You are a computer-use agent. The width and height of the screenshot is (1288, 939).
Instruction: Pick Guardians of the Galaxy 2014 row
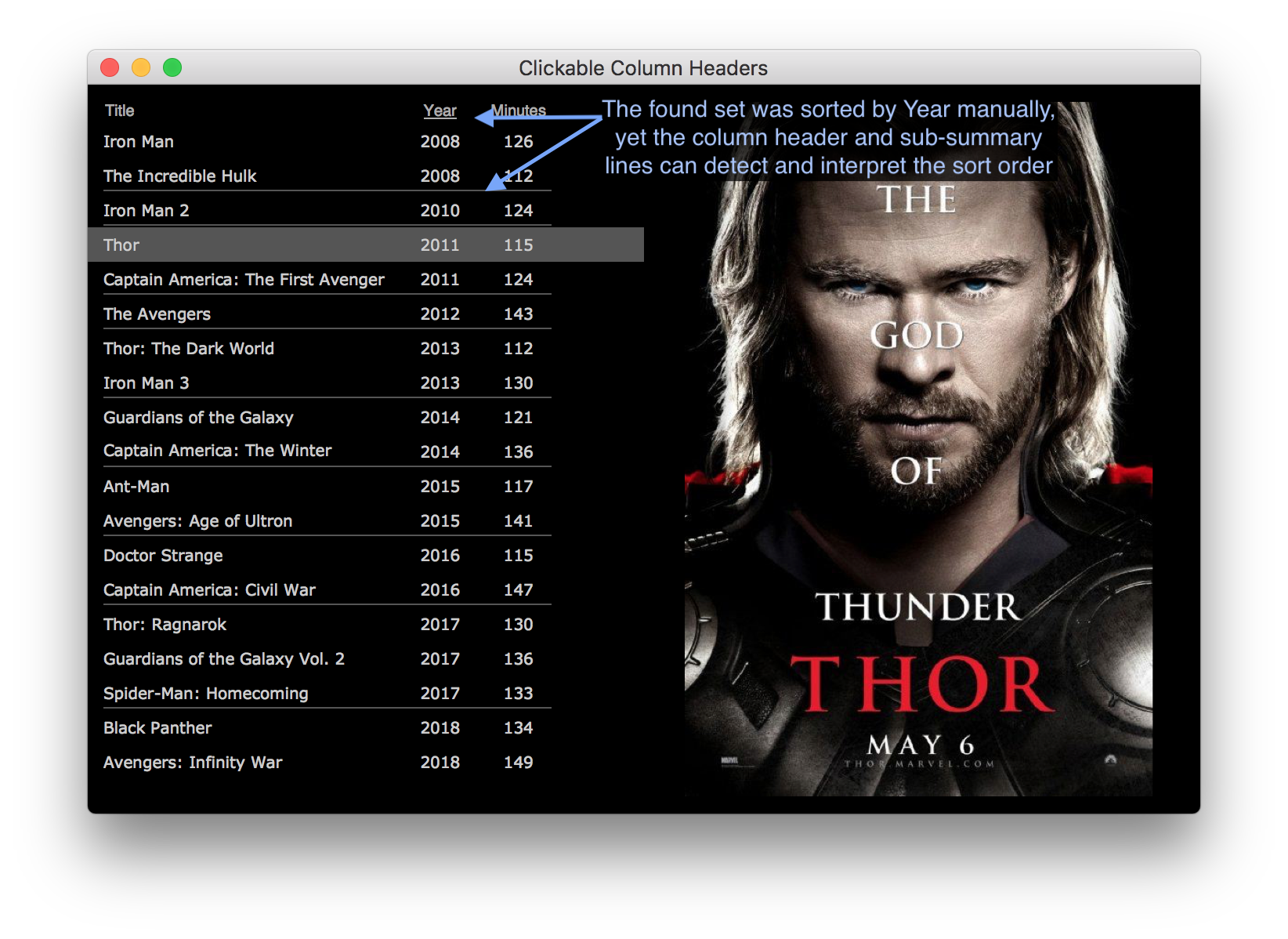click(198, 418)
